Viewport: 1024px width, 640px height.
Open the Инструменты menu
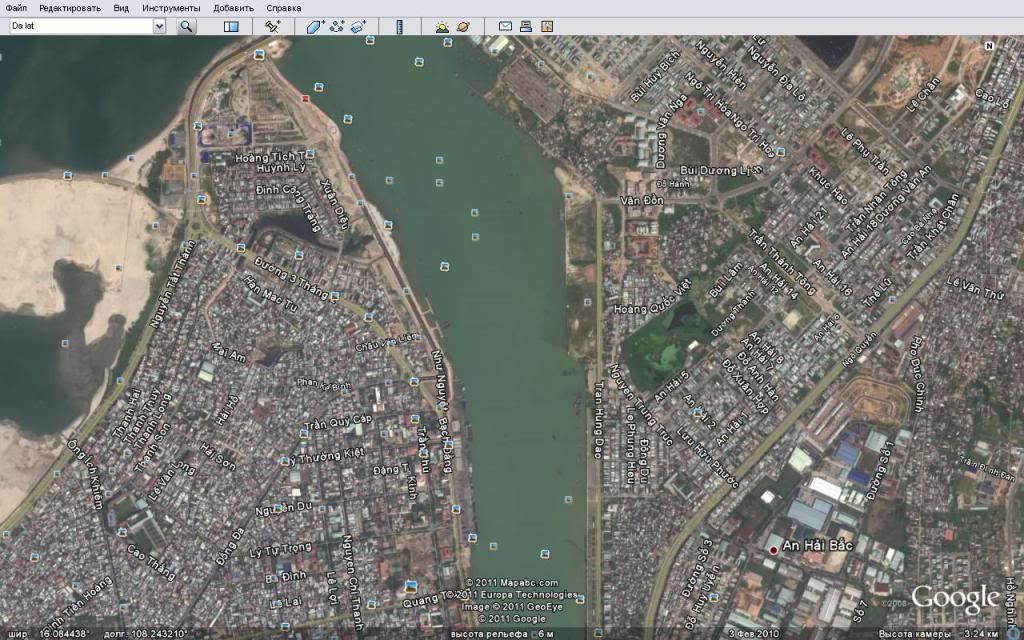coord(170,8)
